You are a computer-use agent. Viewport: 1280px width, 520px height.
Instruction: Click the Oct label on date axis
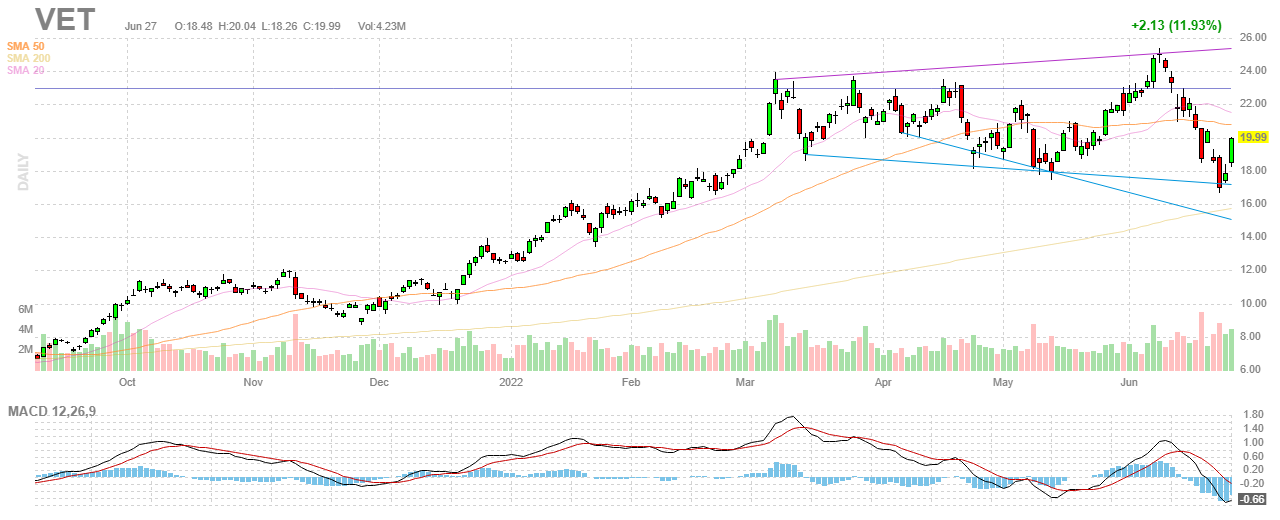tap(127, 382)
